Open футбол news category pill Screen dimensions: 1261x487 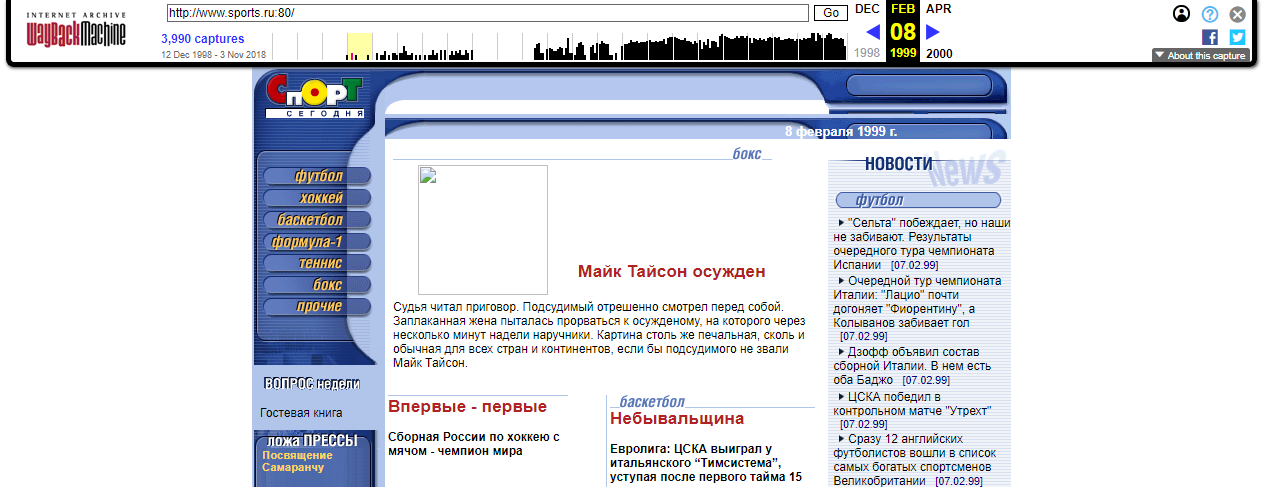[919, 200]
